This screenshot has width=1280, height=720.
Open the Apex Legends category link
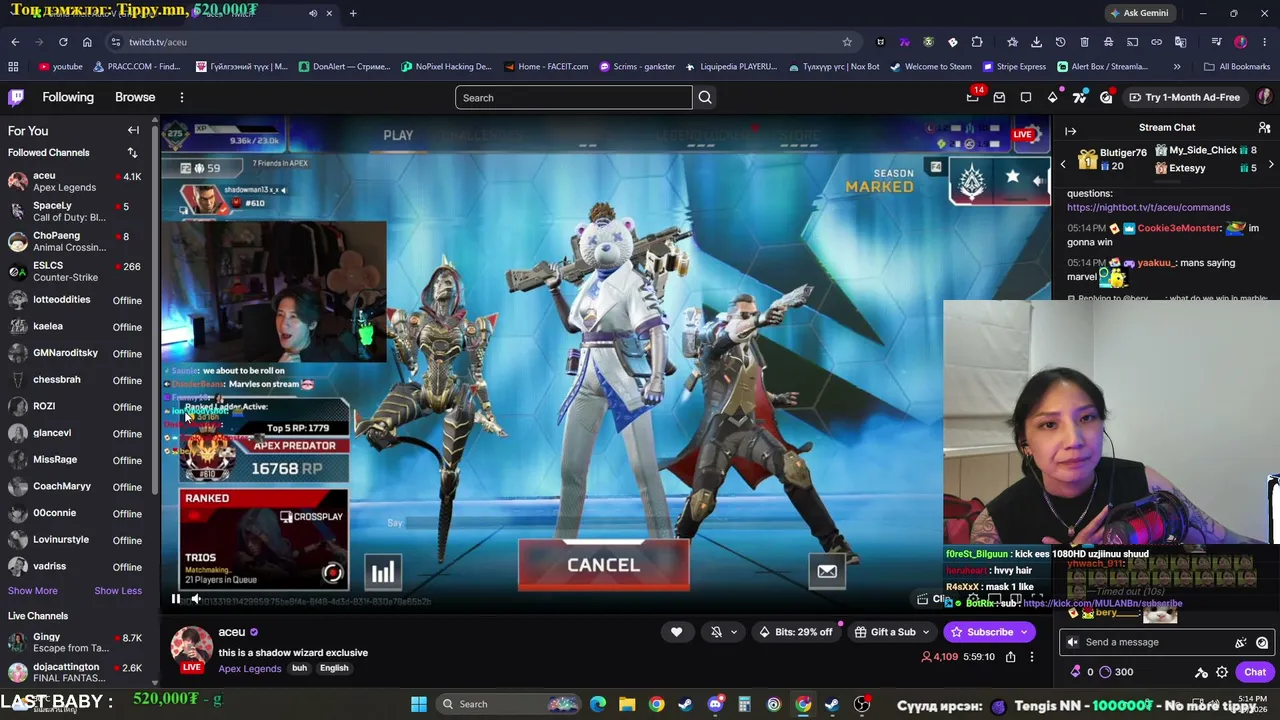250,668
